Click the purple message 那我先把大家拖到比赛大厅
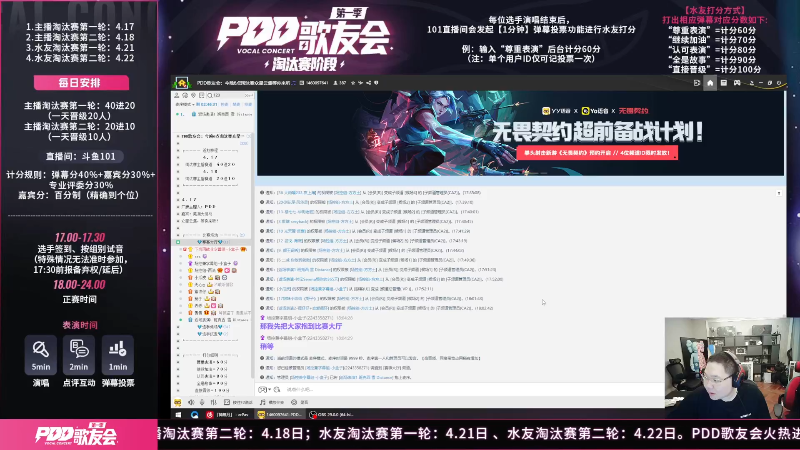The height and width of the screenshot is (450, 800). tap(301, 326)
